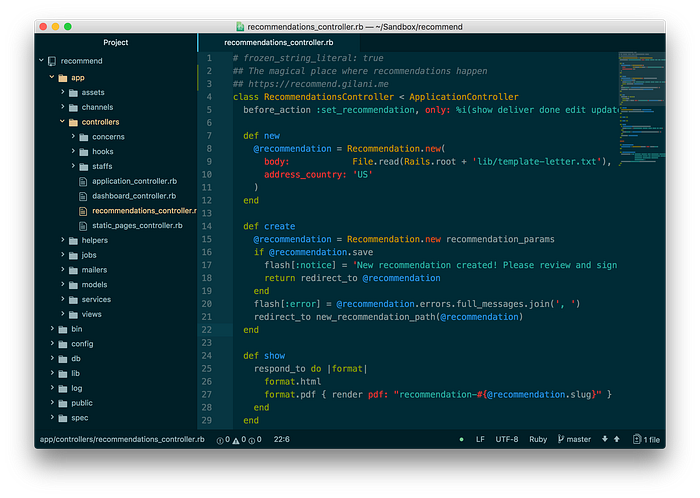Screen dimensions: 700x498
Task: Select the recommendations_controller.rb editor tab
Action: (x=279, y=42)
